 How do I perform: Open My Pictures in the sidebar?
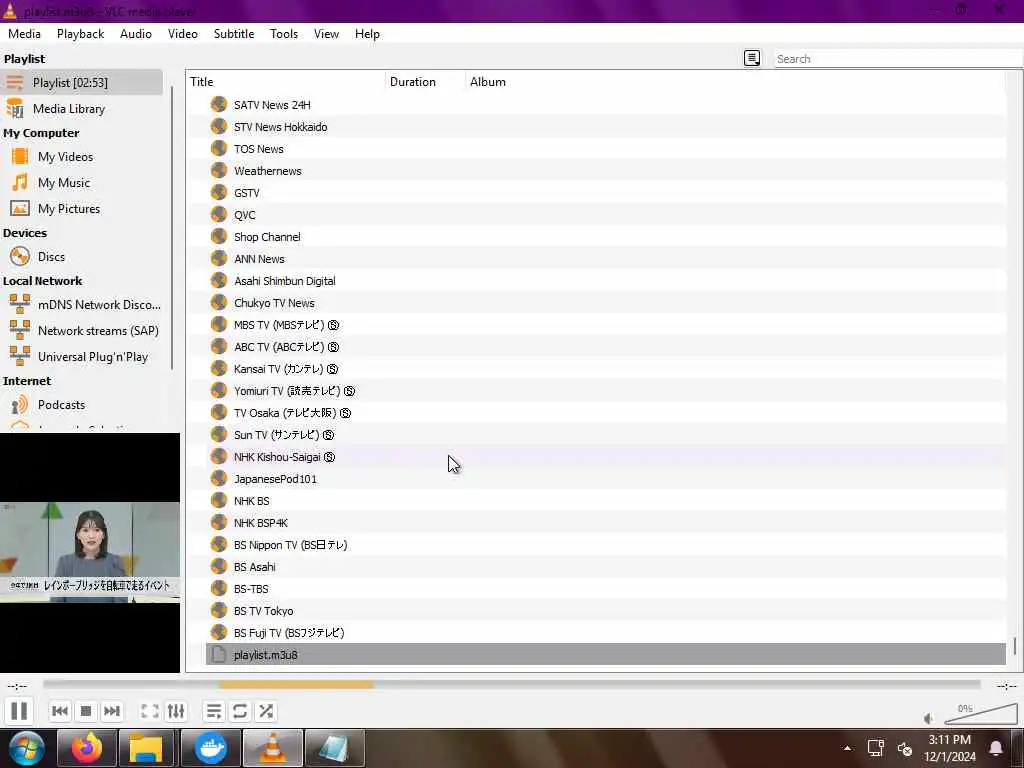[x=82, y=209]
